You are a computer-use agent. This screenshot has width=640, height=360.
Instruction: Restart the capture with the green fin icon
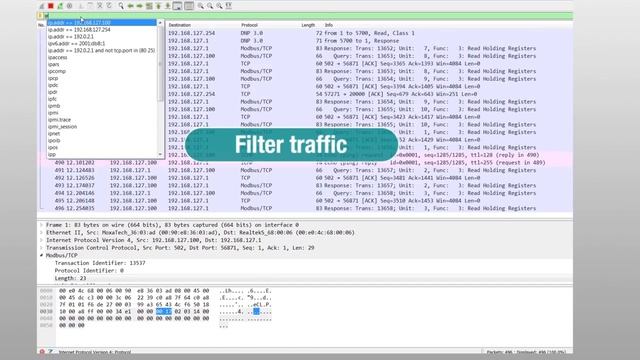click(x=60, y=6)
